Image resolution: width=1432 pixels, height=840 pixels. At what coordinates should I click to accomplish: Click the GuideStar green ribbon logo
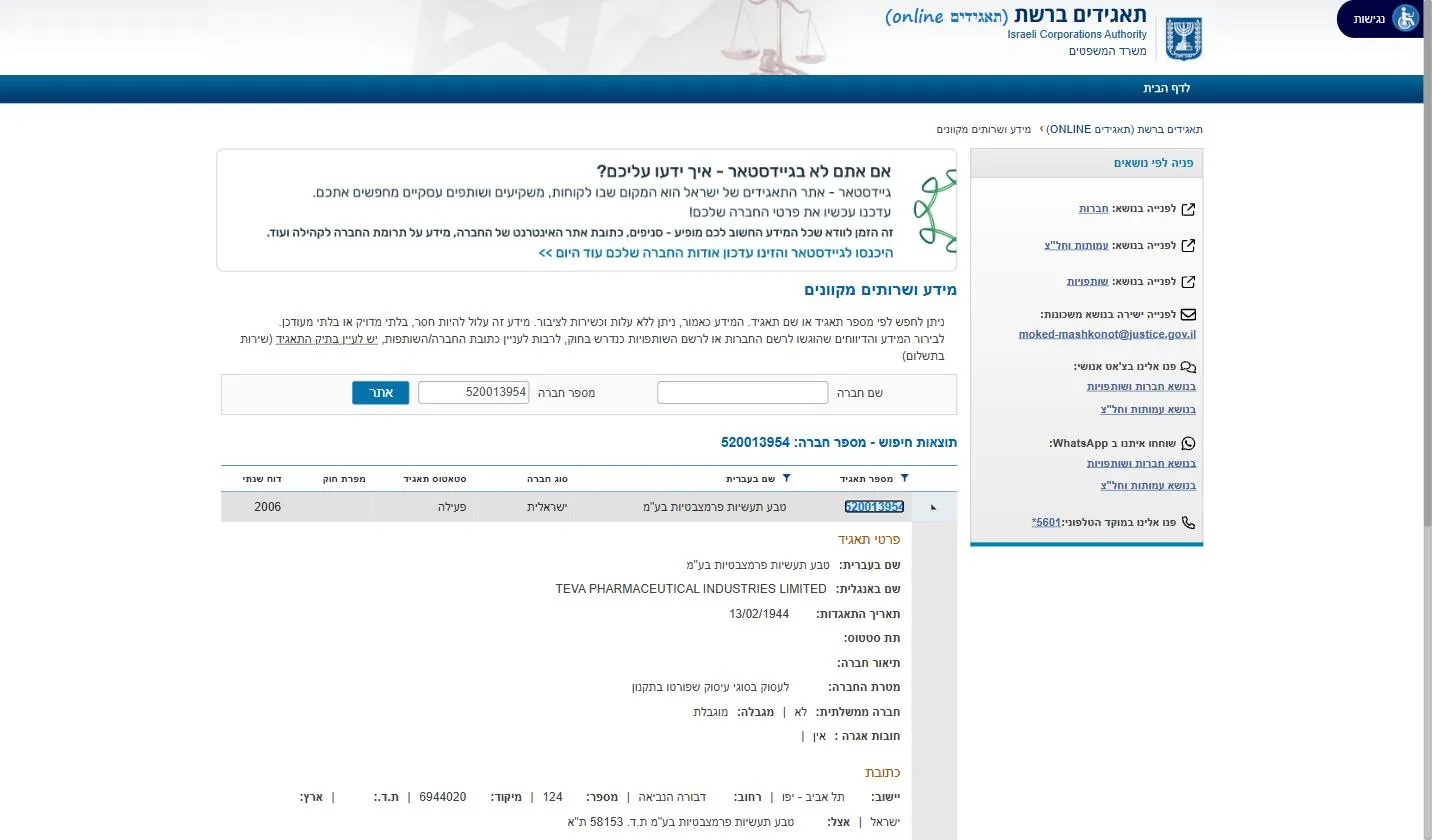934,209
